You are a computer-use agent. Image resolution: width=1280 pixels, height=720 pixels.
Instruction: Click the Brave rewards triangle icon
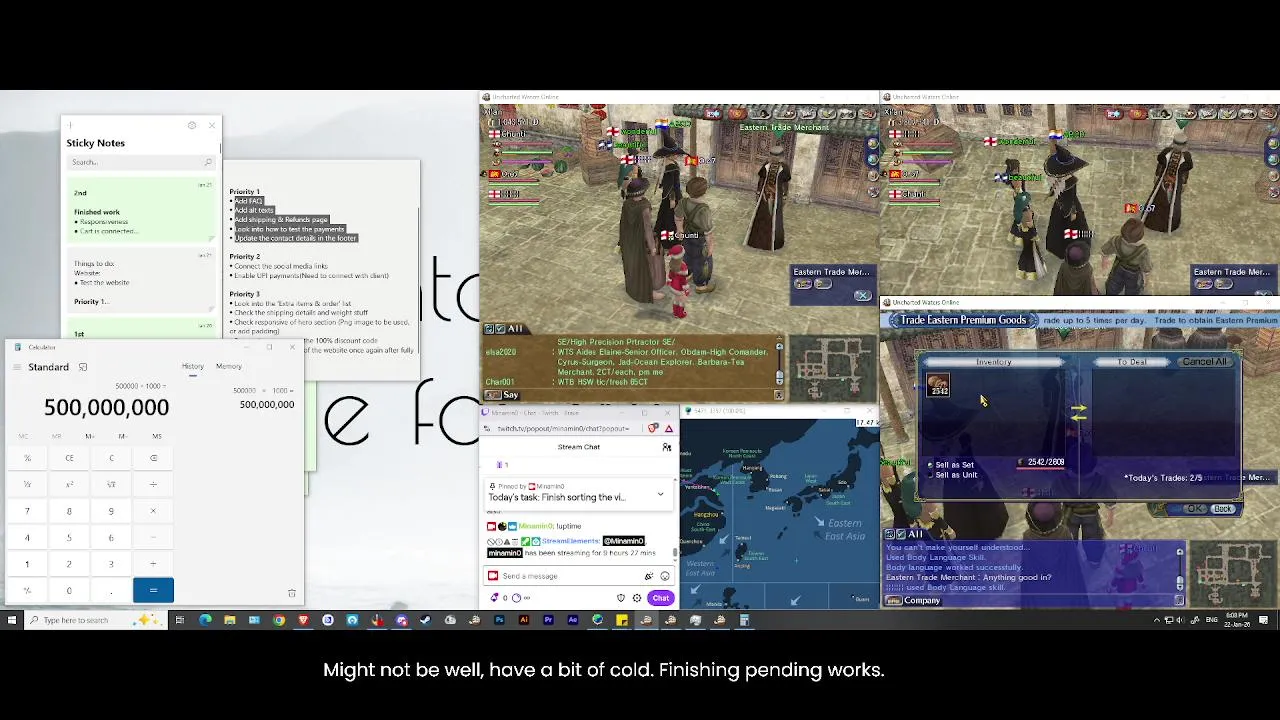(x=668, y=428)
